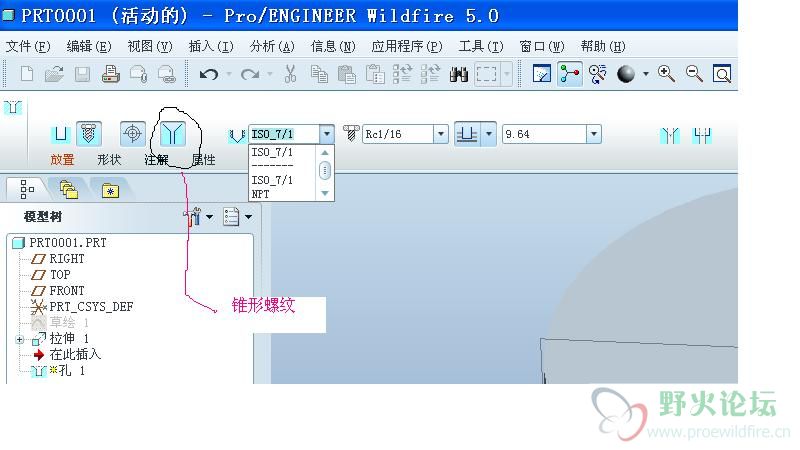Open the 注解 note panel
This screenshot has height=450, width=800.
tap(156, 160)
